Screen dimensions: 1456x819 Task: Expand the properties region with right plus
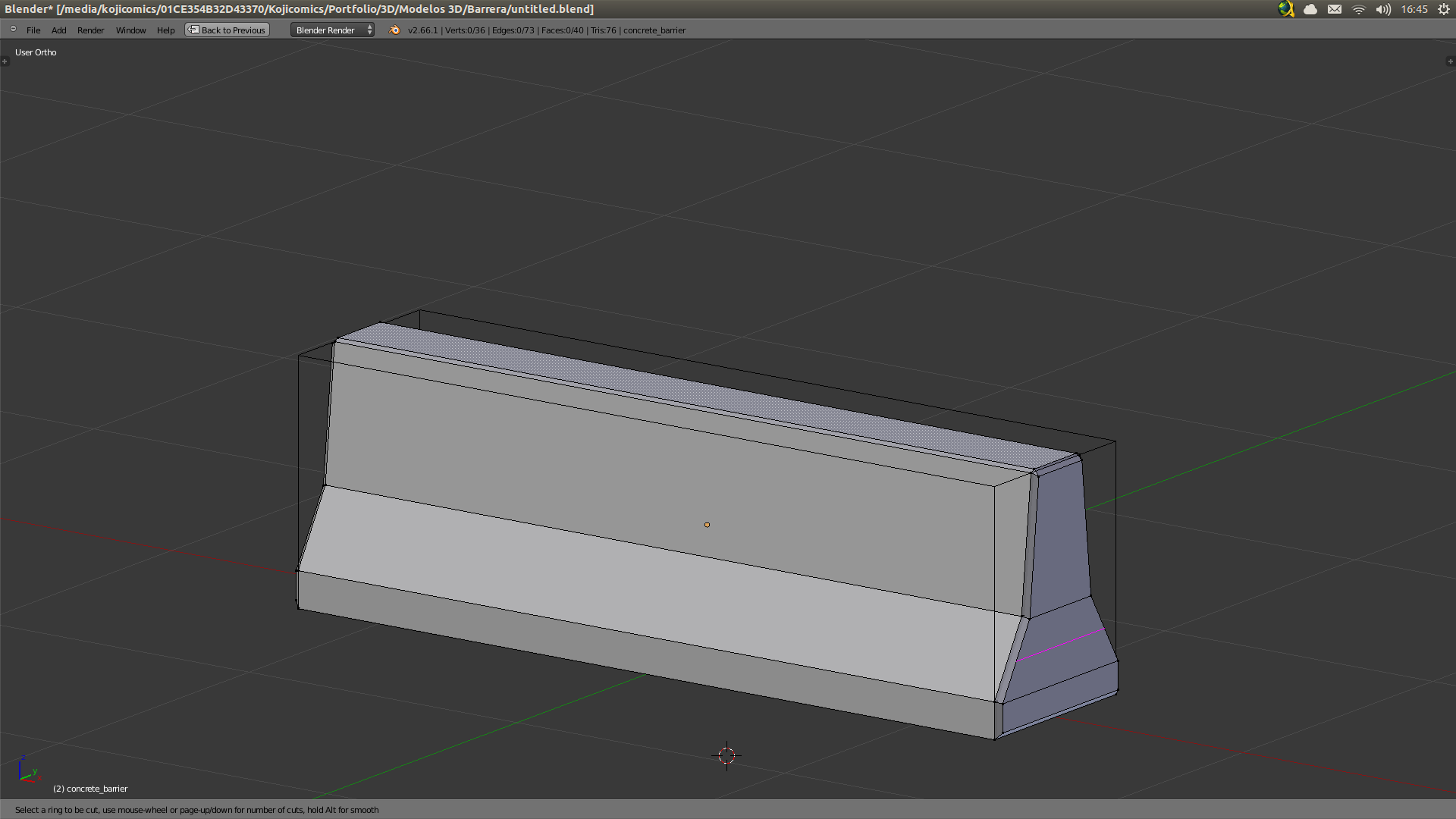(x=1450, y=61)
